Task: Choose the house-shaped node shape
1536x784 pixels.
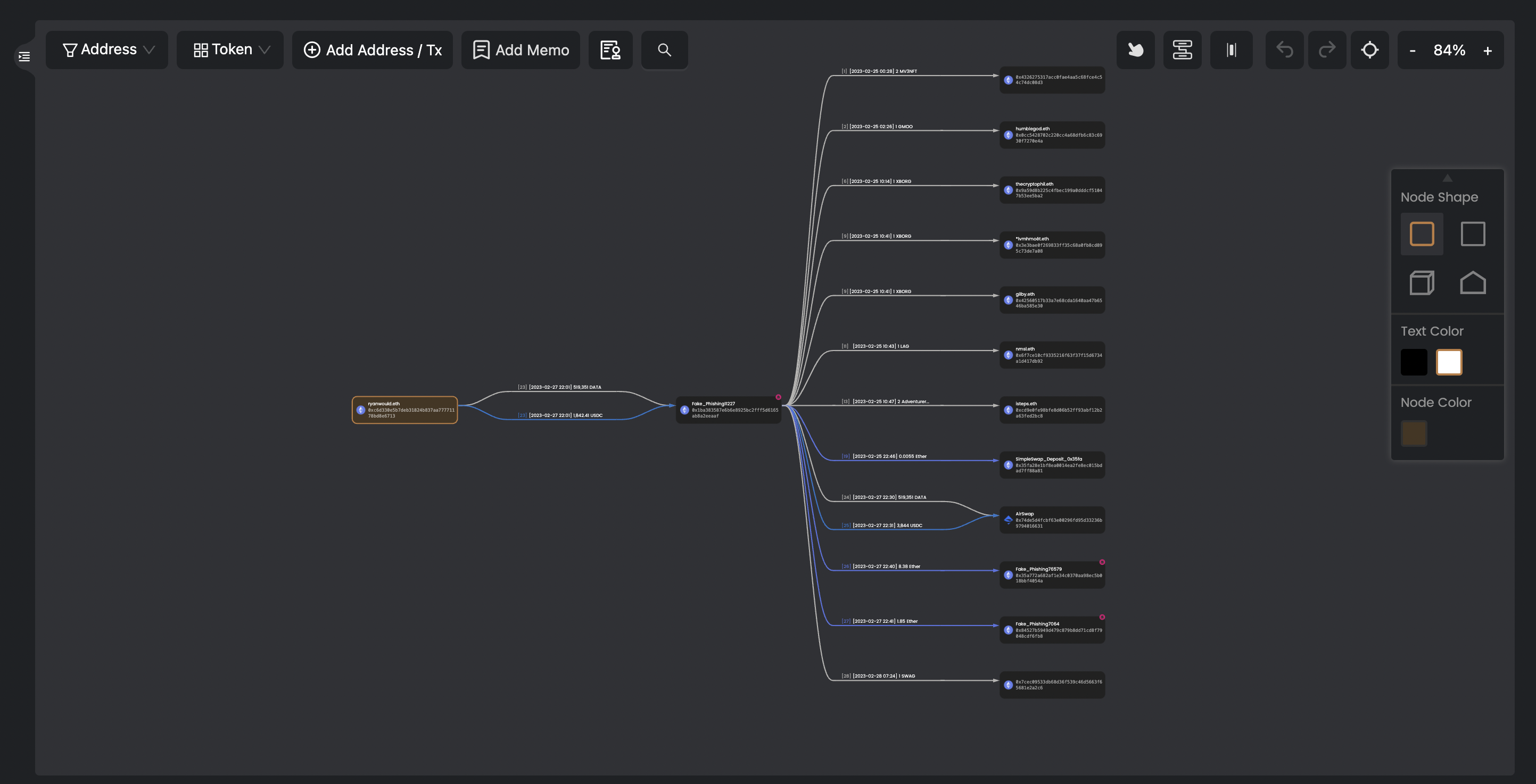Action: point(1472,283)
